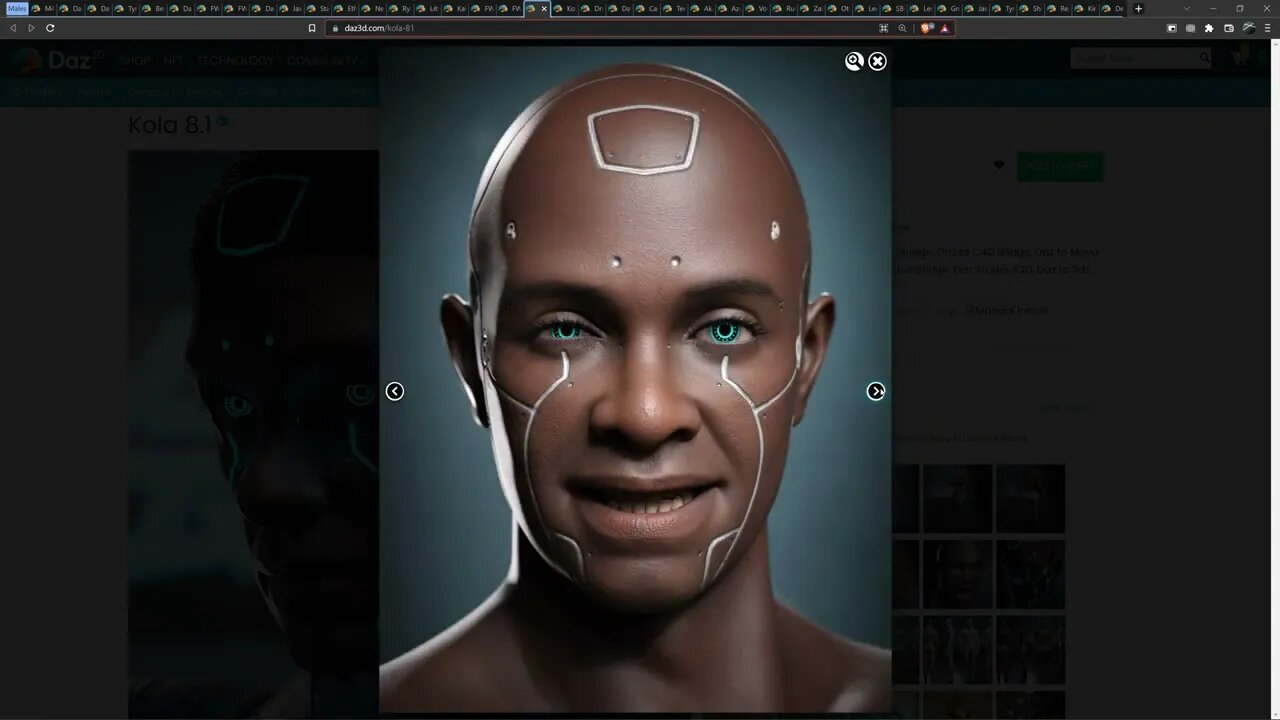
Task: Reload the daz3d page
Action: pos(50,28)
